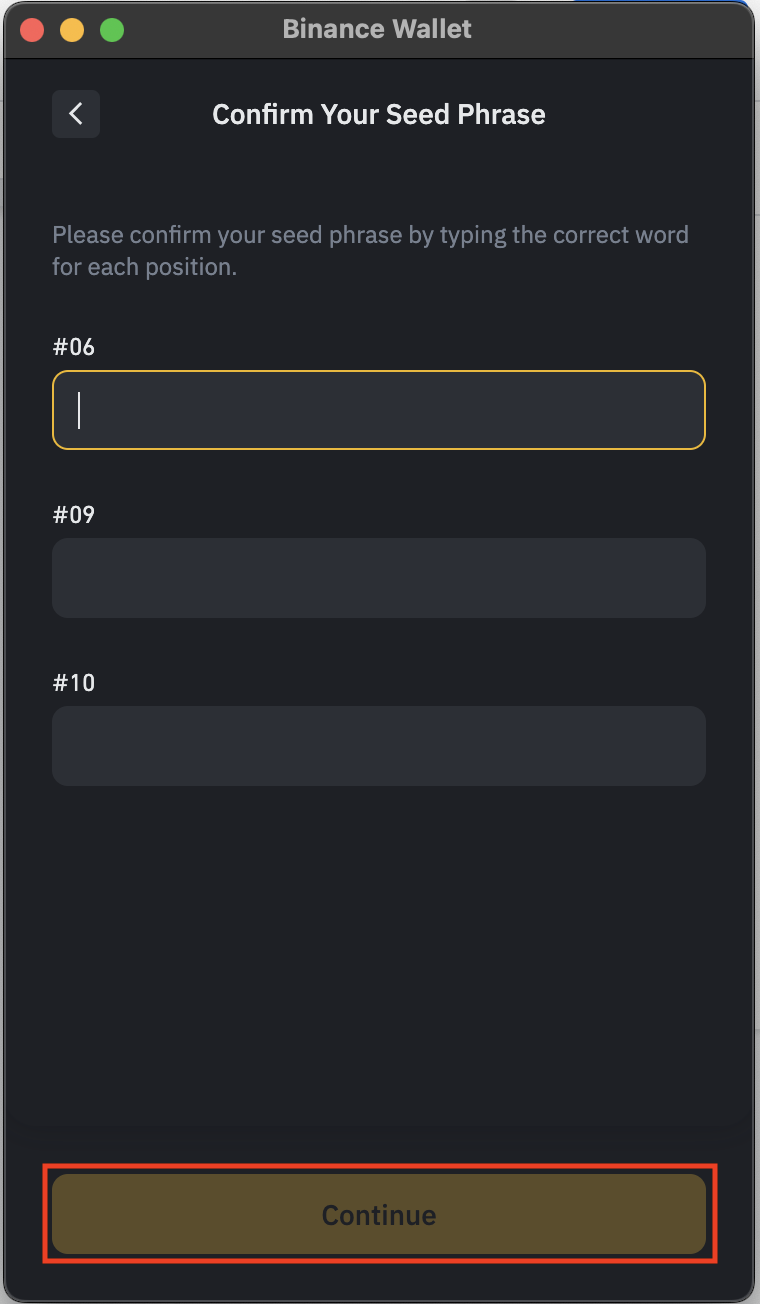Viewport: 760px width, 1304px height.
Task: Minimize the window with the yellow button
Action: [x=72, y=30]
